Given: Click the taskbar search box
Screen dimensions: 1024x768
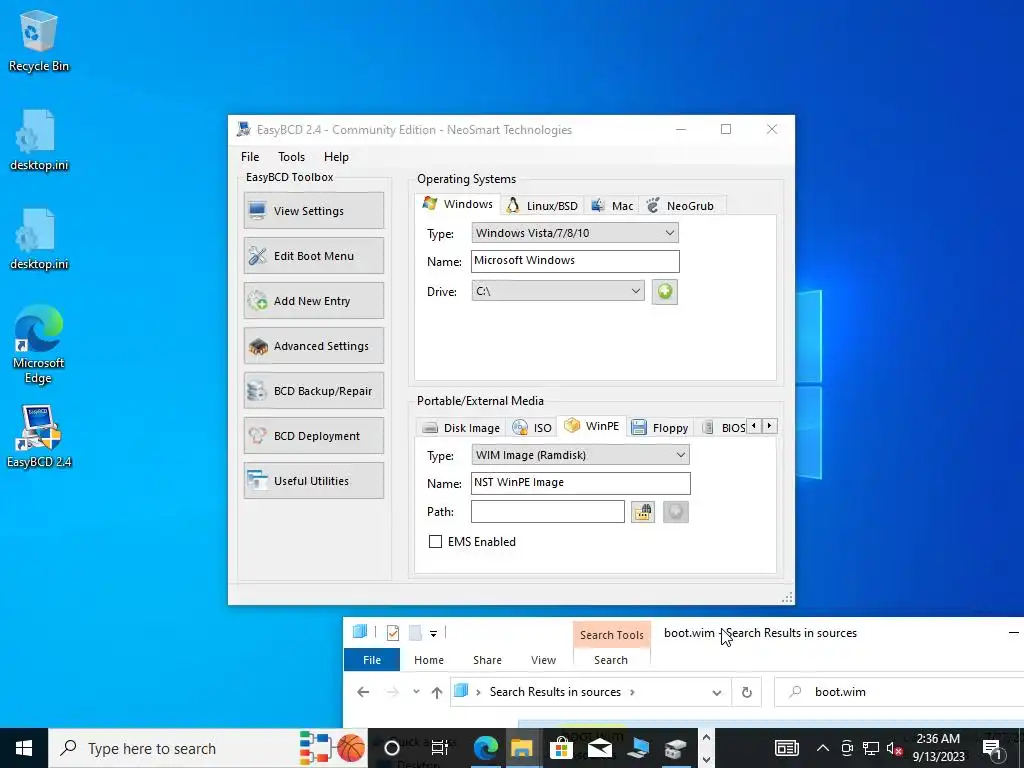Looking at the screenshot, I should [207, 748].
